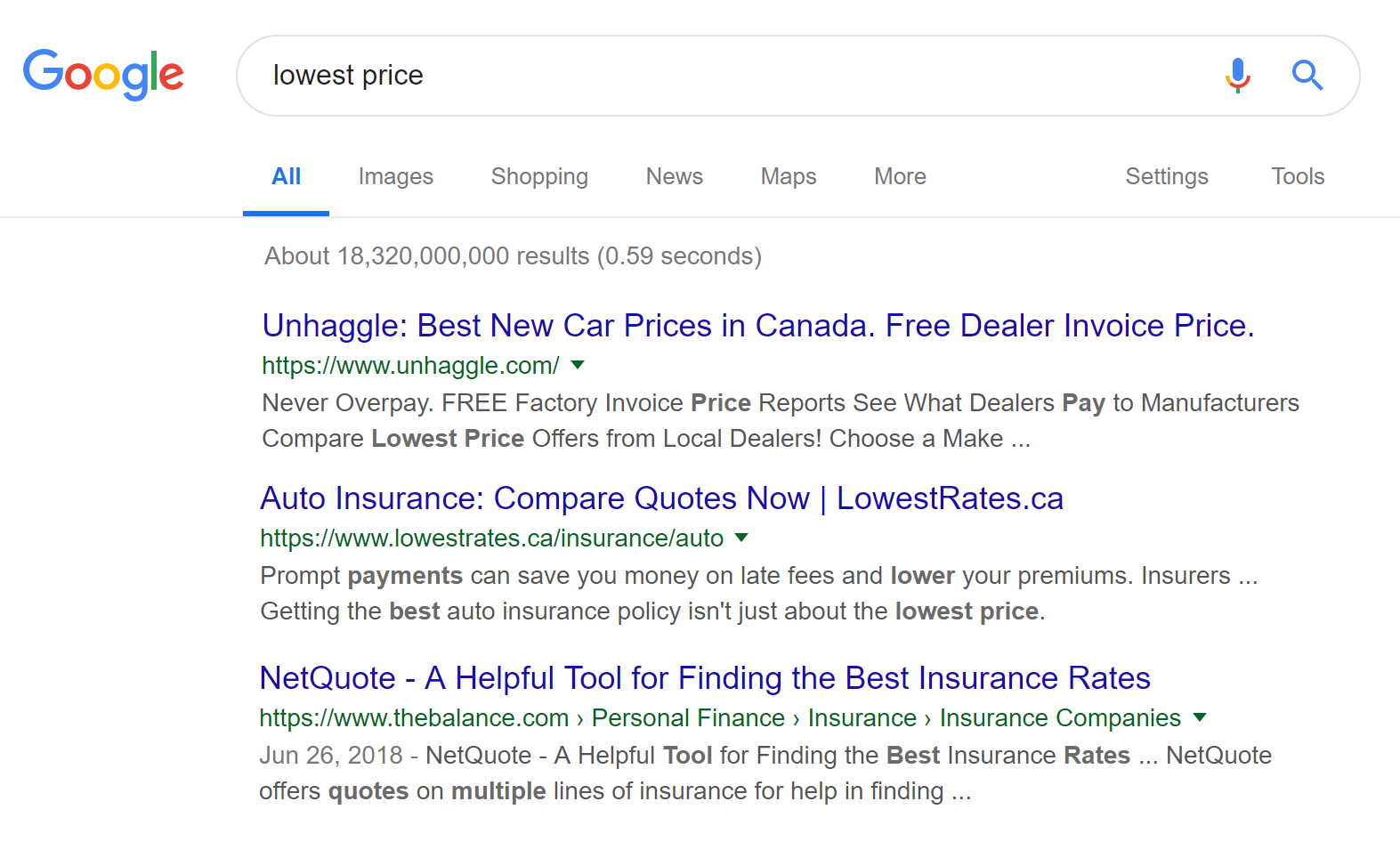Screen dimensions: 1400x850
Task: Open search Tools
Action: (x=1298, y=176)
